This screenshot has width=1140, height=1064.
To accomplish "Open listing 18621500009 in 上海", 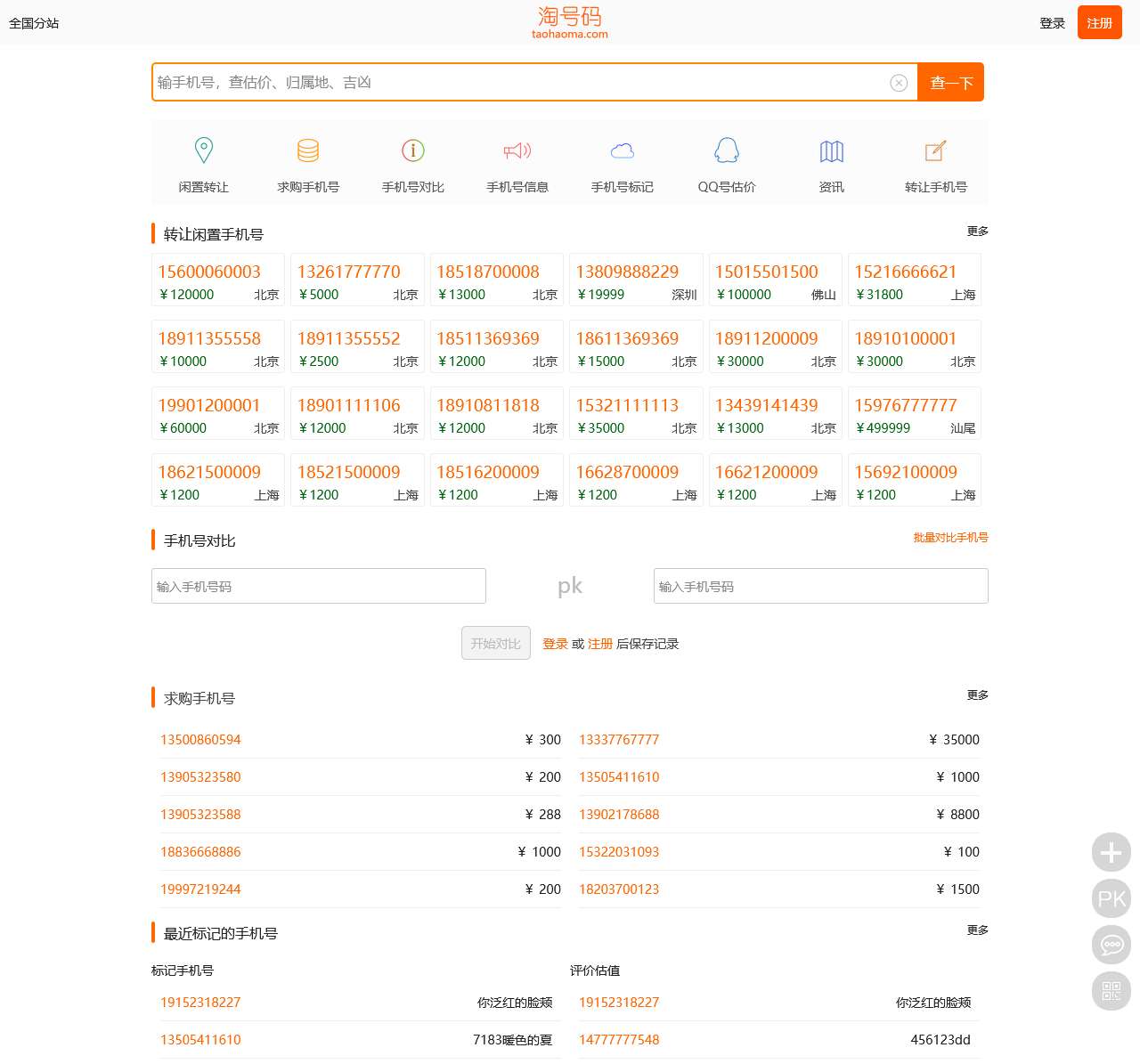I will (218, 481).
